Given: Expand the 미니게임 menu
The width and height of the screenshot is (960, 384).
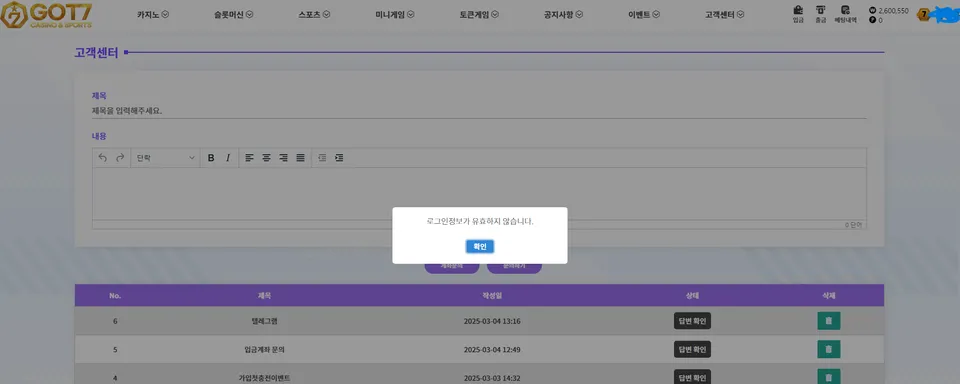Looking at the screenshot, I should (x=395, y=15).
